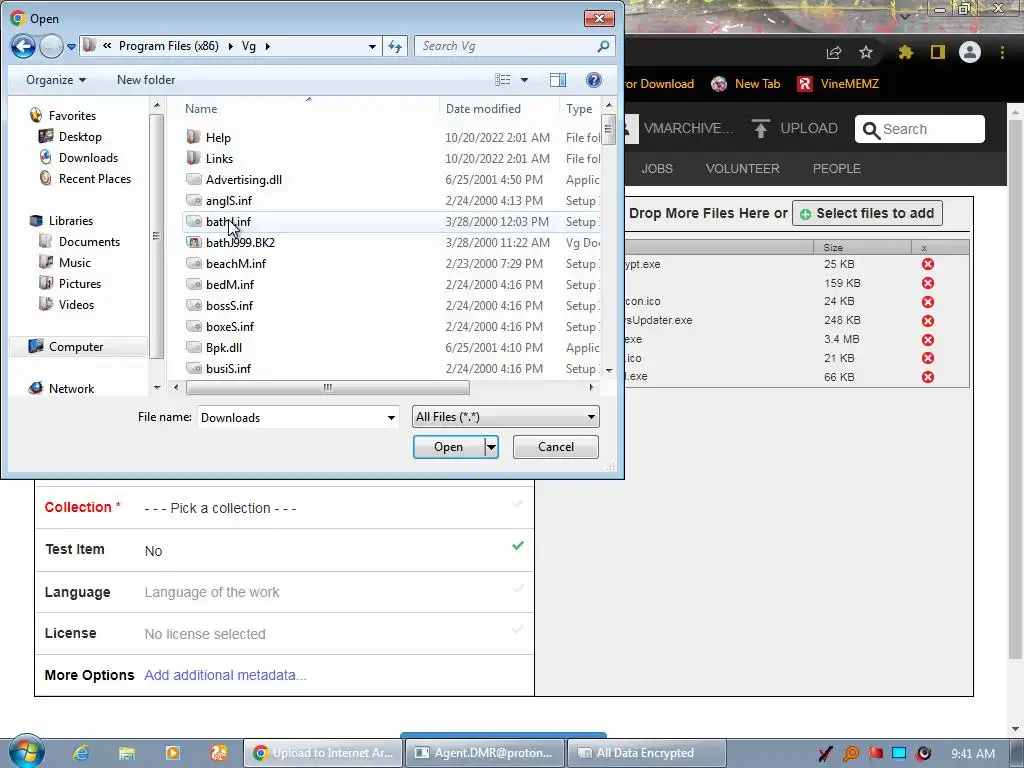
Task: Open Music library in navigation pane
Action: point(74,263)
